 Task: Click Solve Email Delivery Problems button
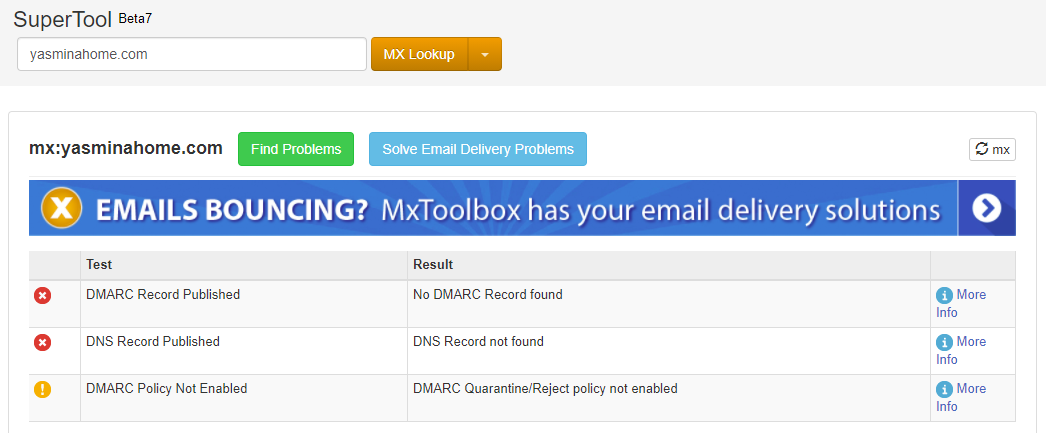point(478,149)
